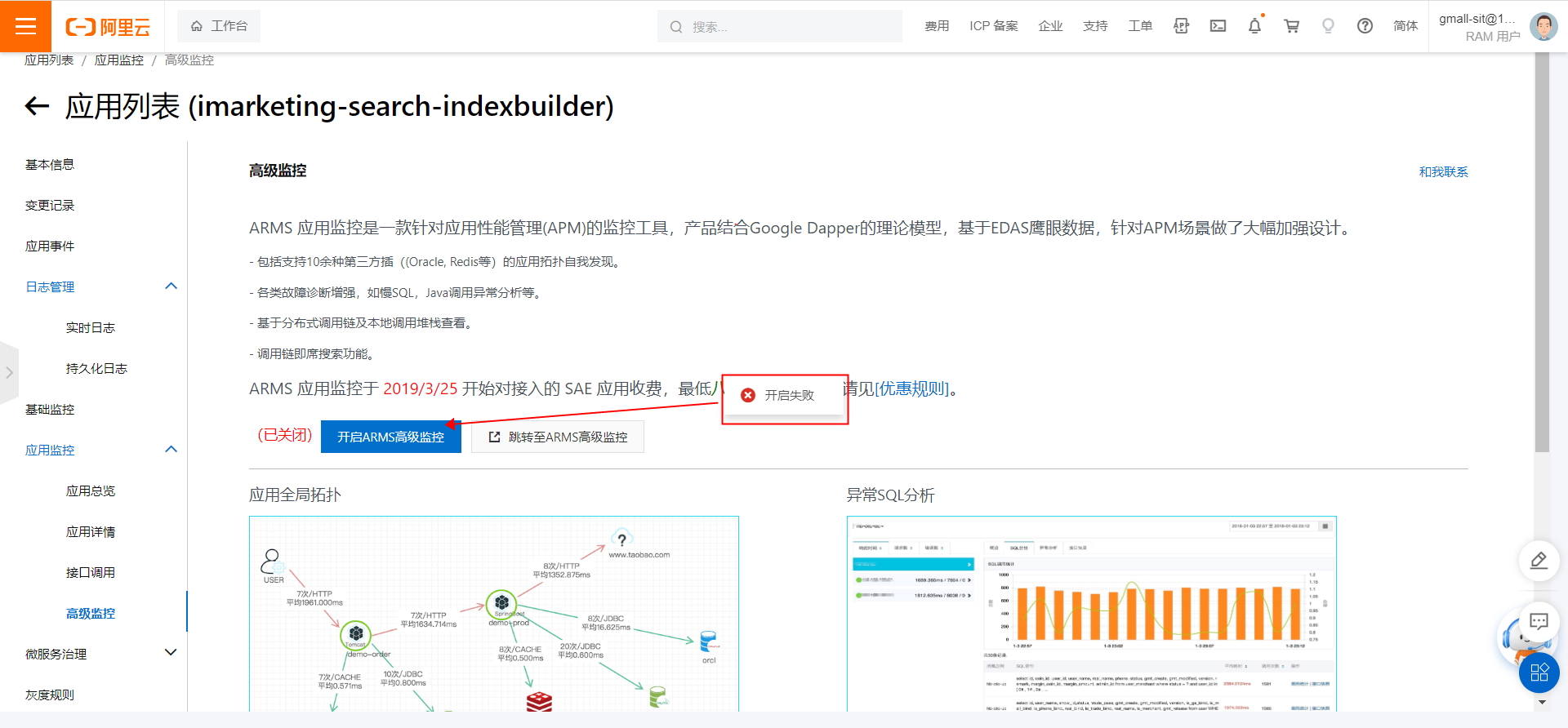1568x728 pixels.
Task: Open the 优惠规则 link
Action: coord(912,389)
